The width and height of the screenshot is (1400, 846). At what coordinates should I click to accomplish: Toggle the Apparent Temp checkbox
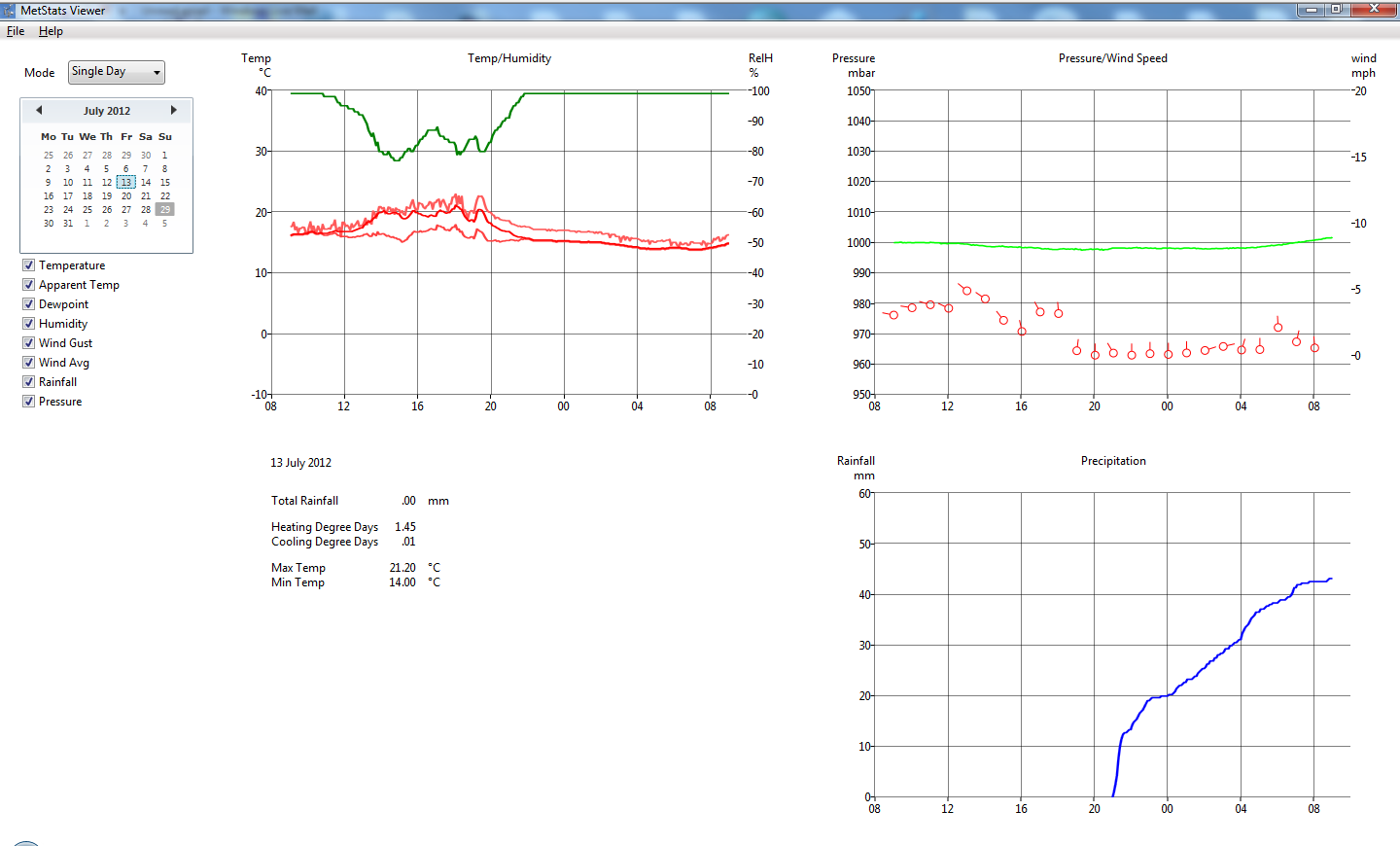[29, 285]
